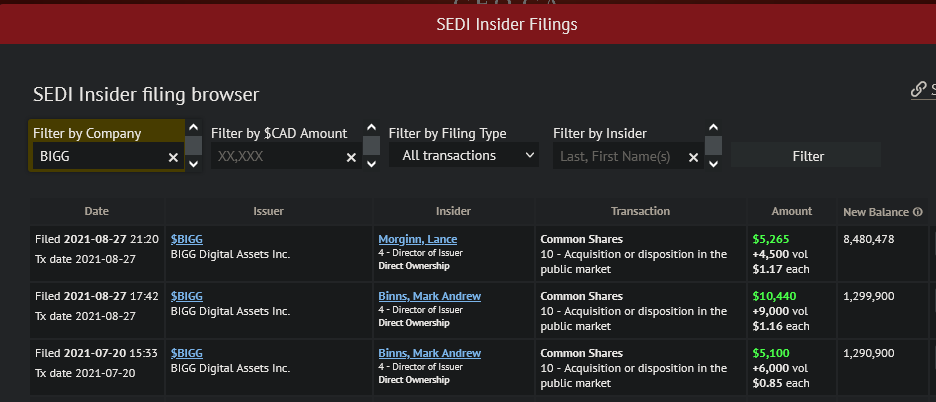936x402 pixels.
Task: Open the first Binns, Mark Andrew link
Action: point(429,296)
